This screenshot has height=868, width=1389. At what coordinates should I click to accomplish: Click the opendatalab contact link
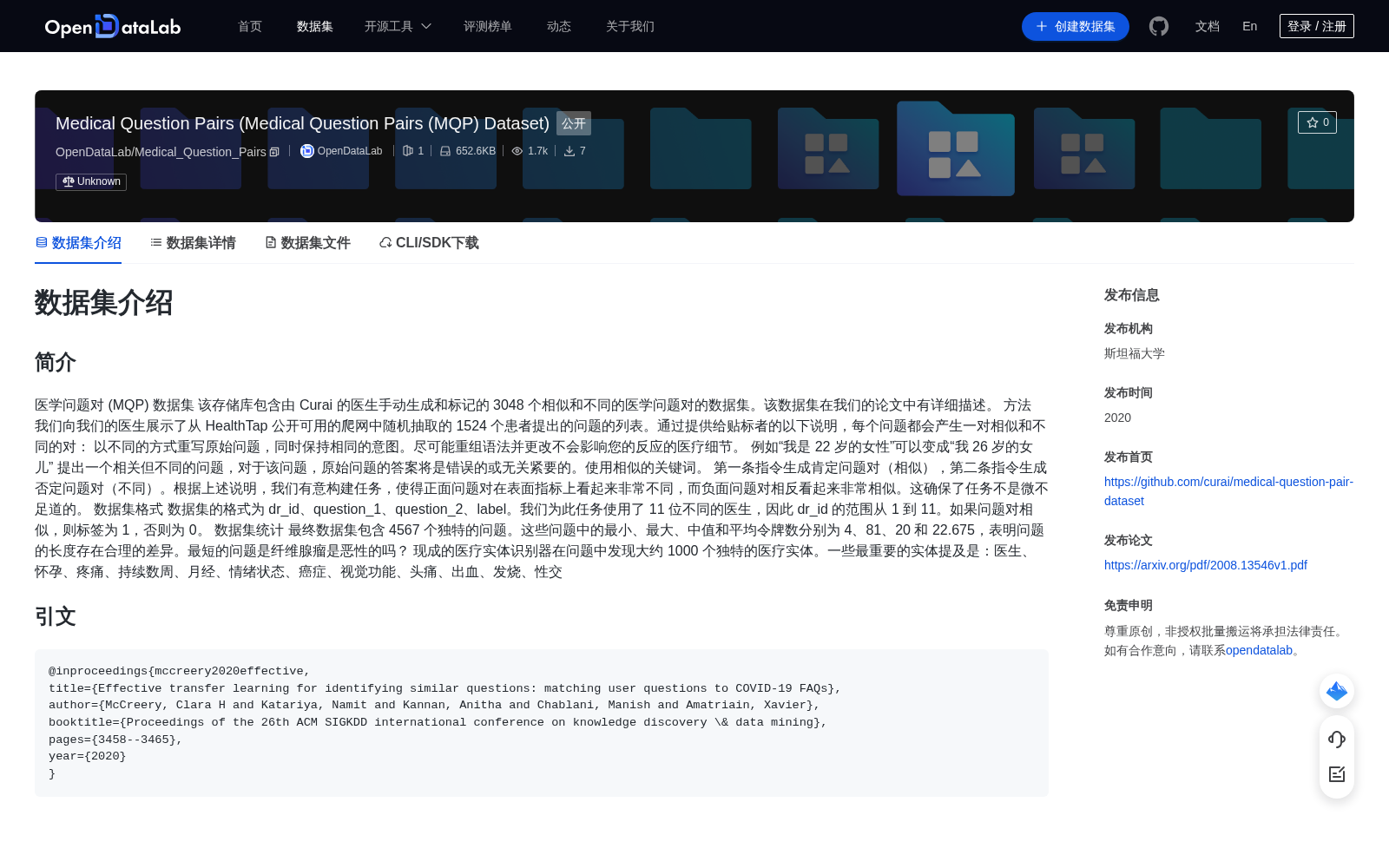coord(1259,650)
